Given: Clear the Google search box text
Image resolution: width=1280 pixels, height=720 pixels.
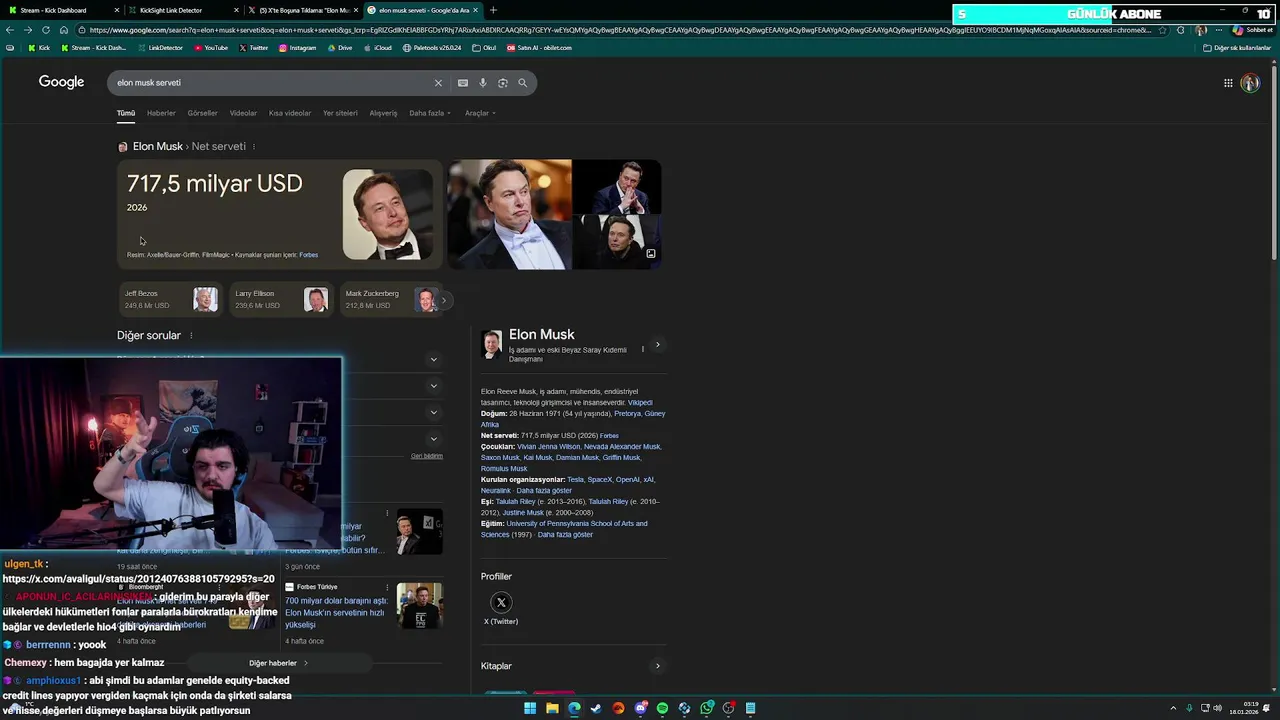Looking at the screenshot, I should click(438, 83).
